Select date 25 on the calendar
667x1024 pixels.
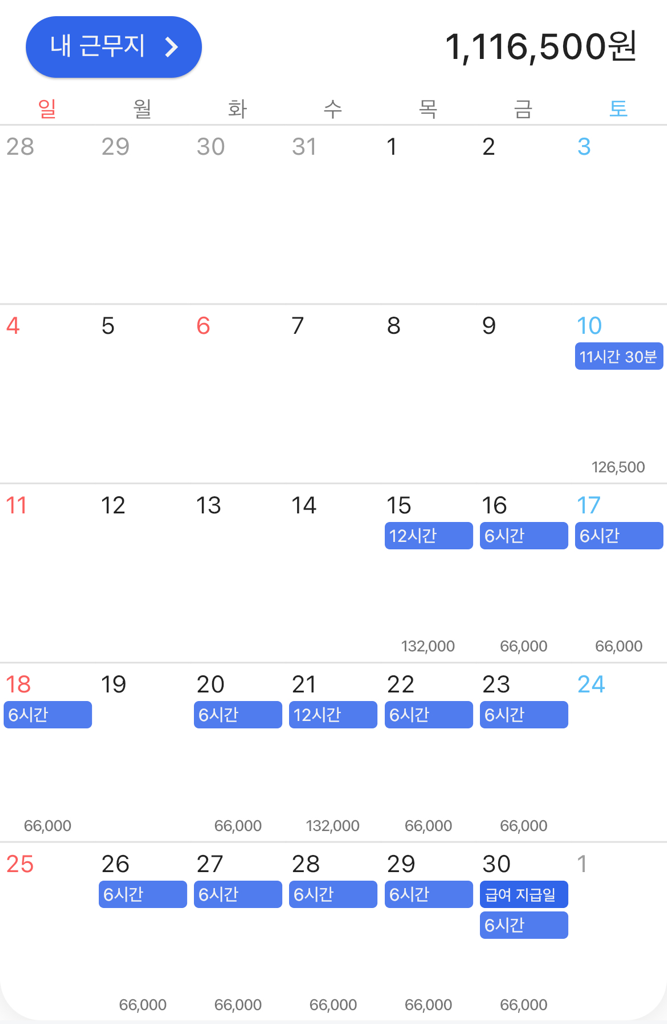click(20, 864)
